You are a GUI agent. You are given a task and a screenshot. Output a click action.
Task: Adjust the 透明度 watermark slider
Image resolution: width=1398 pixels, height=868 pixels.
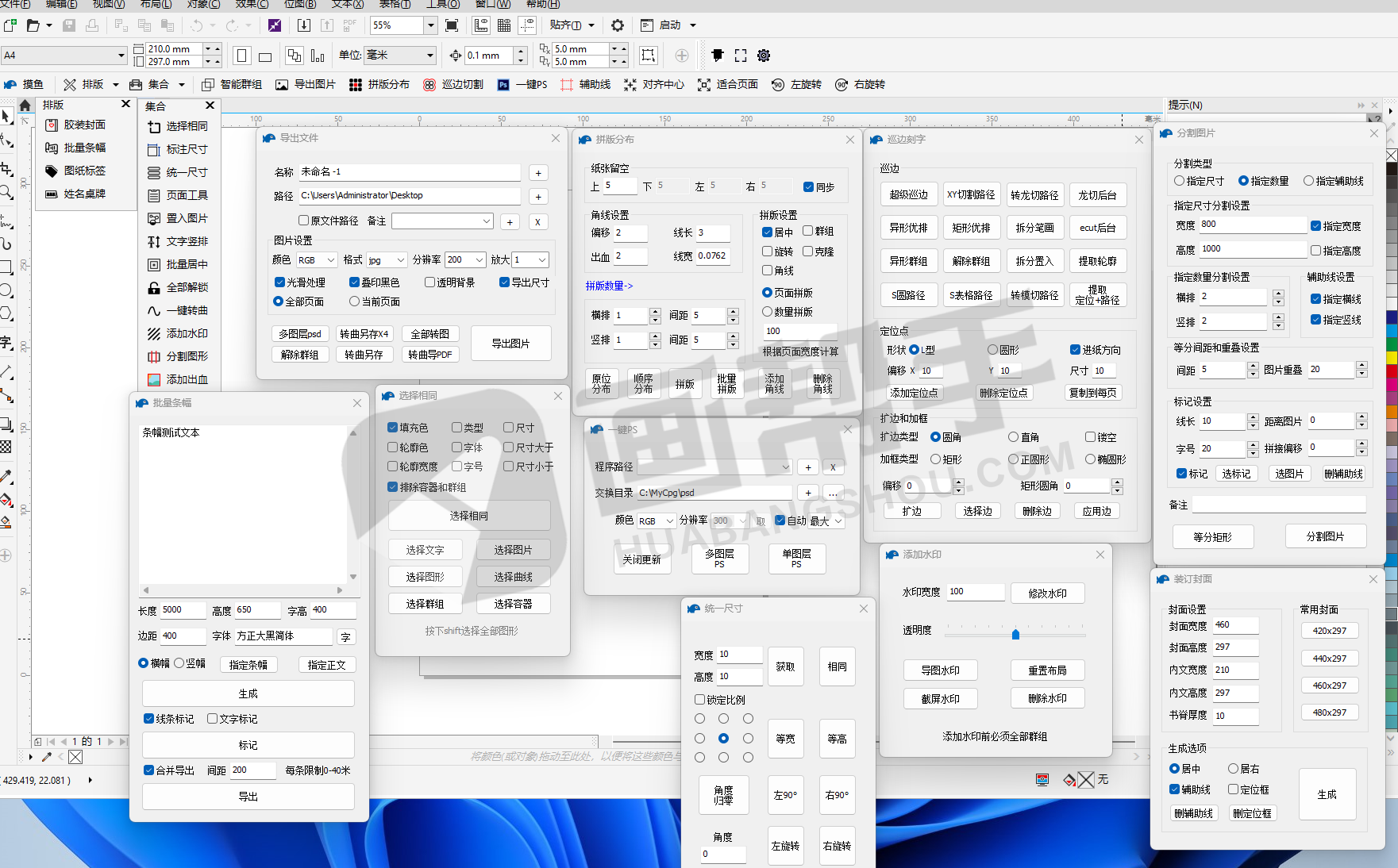pyautogui.click(x=1015, y=634)
